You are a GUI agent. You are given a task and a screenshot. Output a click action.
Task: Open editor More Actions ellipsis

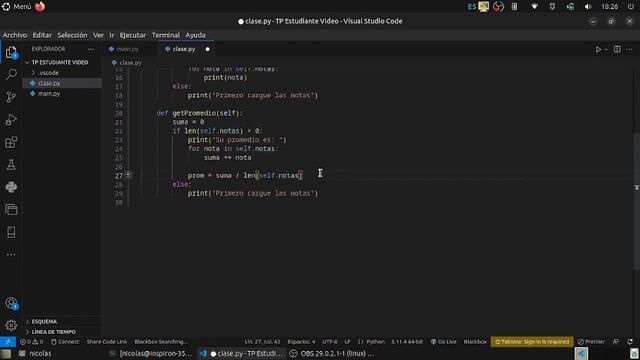click(629, 49)
